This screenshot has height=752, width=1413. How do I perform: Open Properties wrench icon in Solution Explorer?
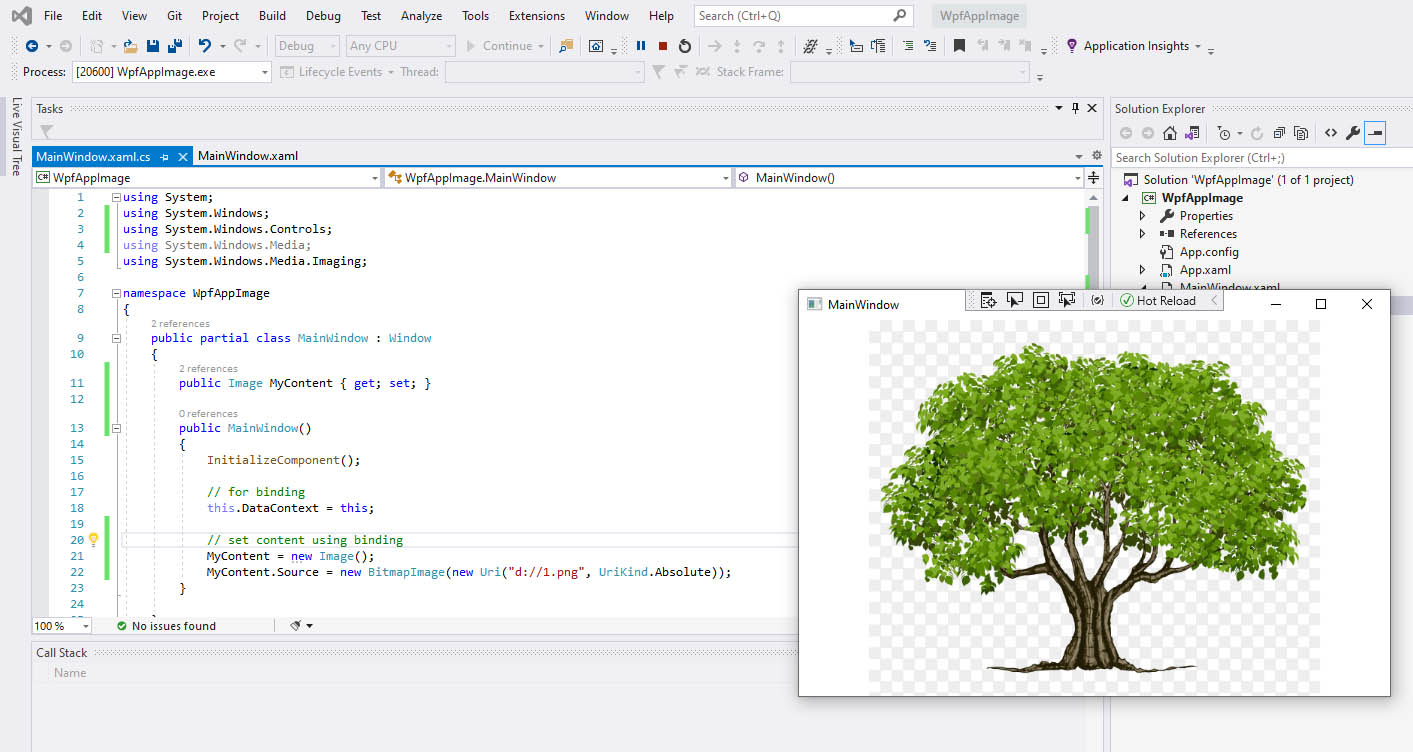click(x=1353, y=133)
